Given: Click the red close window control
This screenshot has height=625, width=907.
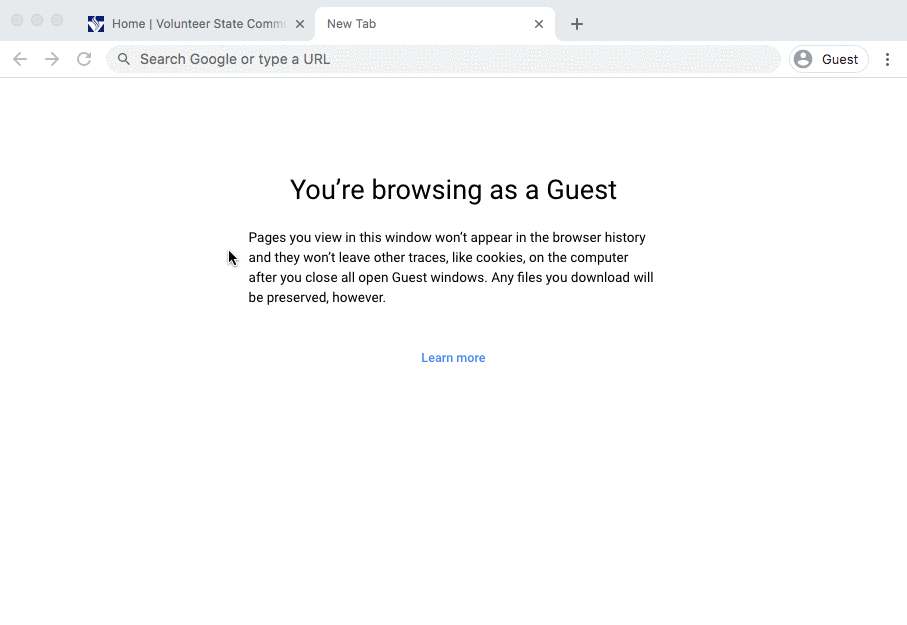Looking at the screenshot, I should coord(16,19).
